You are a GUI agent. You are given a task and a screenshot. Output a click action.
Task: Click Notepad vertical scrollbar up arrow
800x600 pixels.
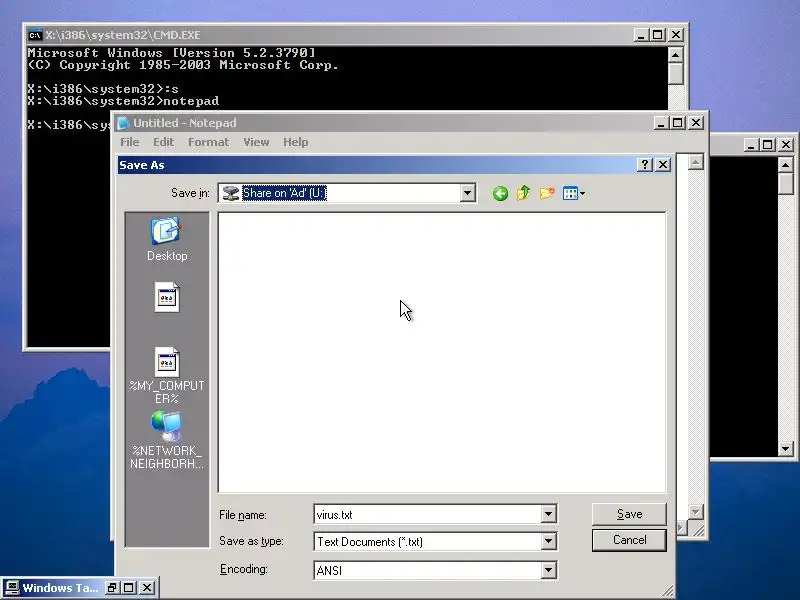(x=696, y=162)
